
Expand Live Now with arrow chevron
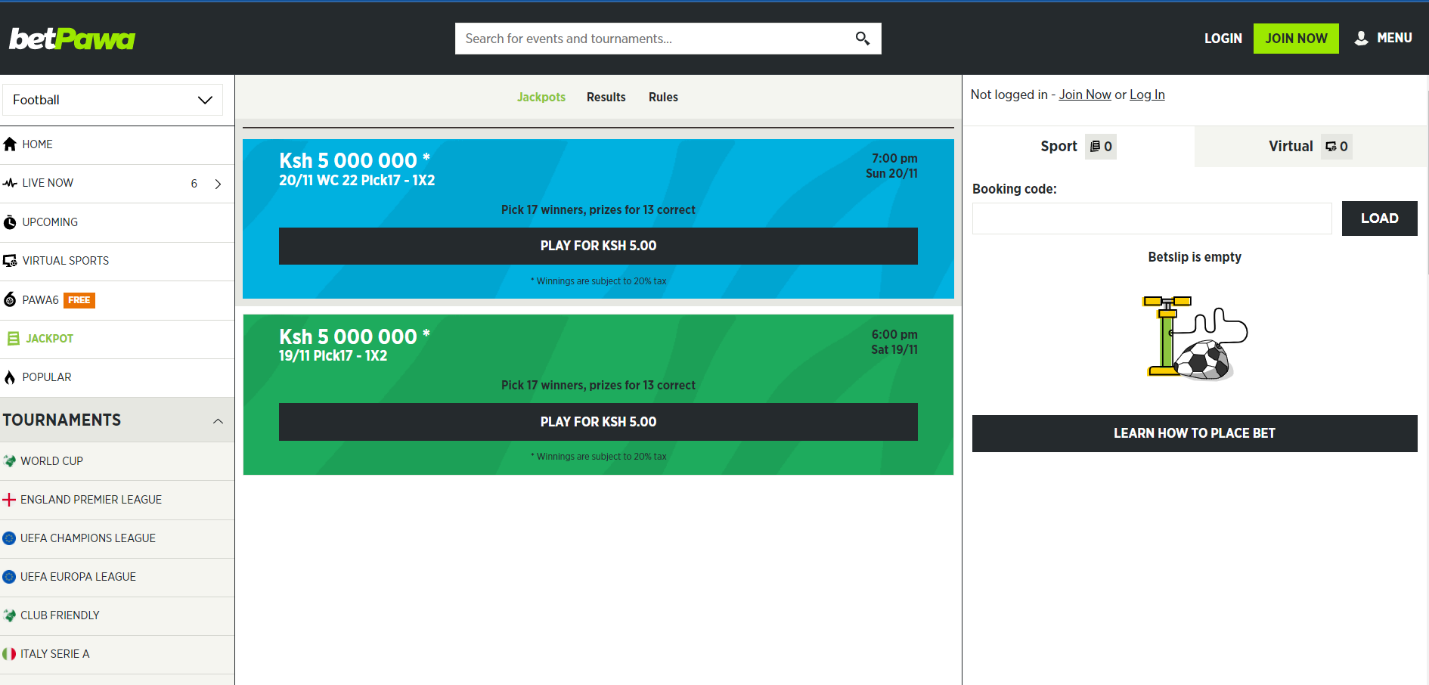(218, 184)
